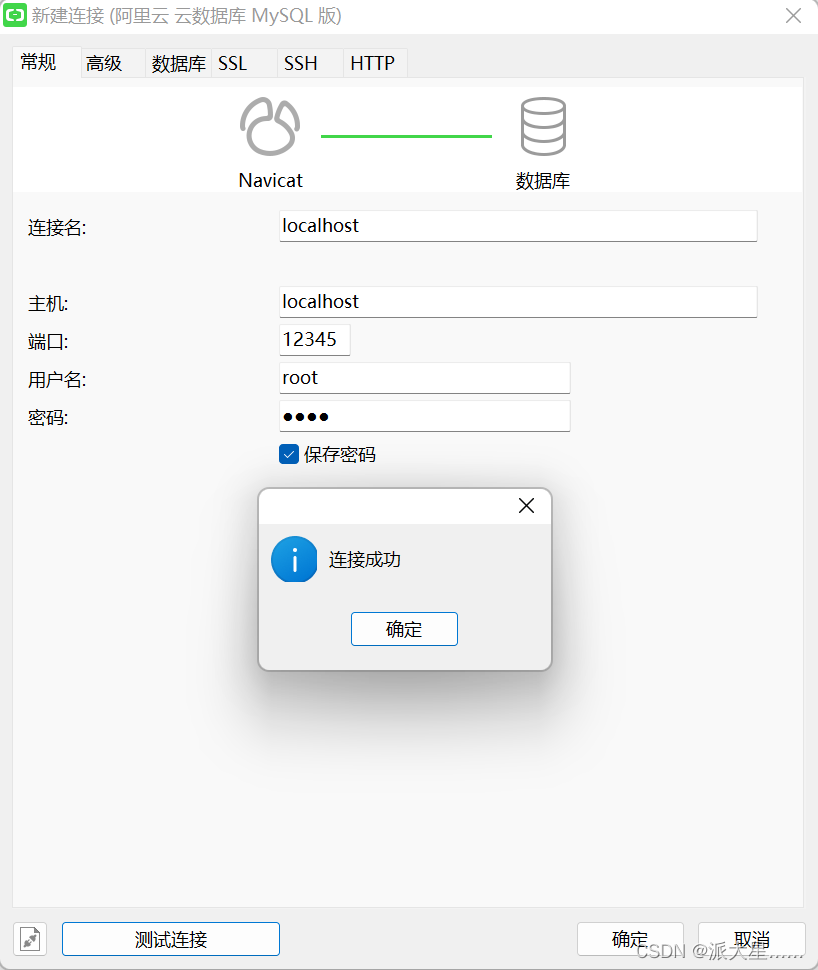Click the blue info icon in dialog
Viewport: 818px width, 970px height.
[294, 559]
